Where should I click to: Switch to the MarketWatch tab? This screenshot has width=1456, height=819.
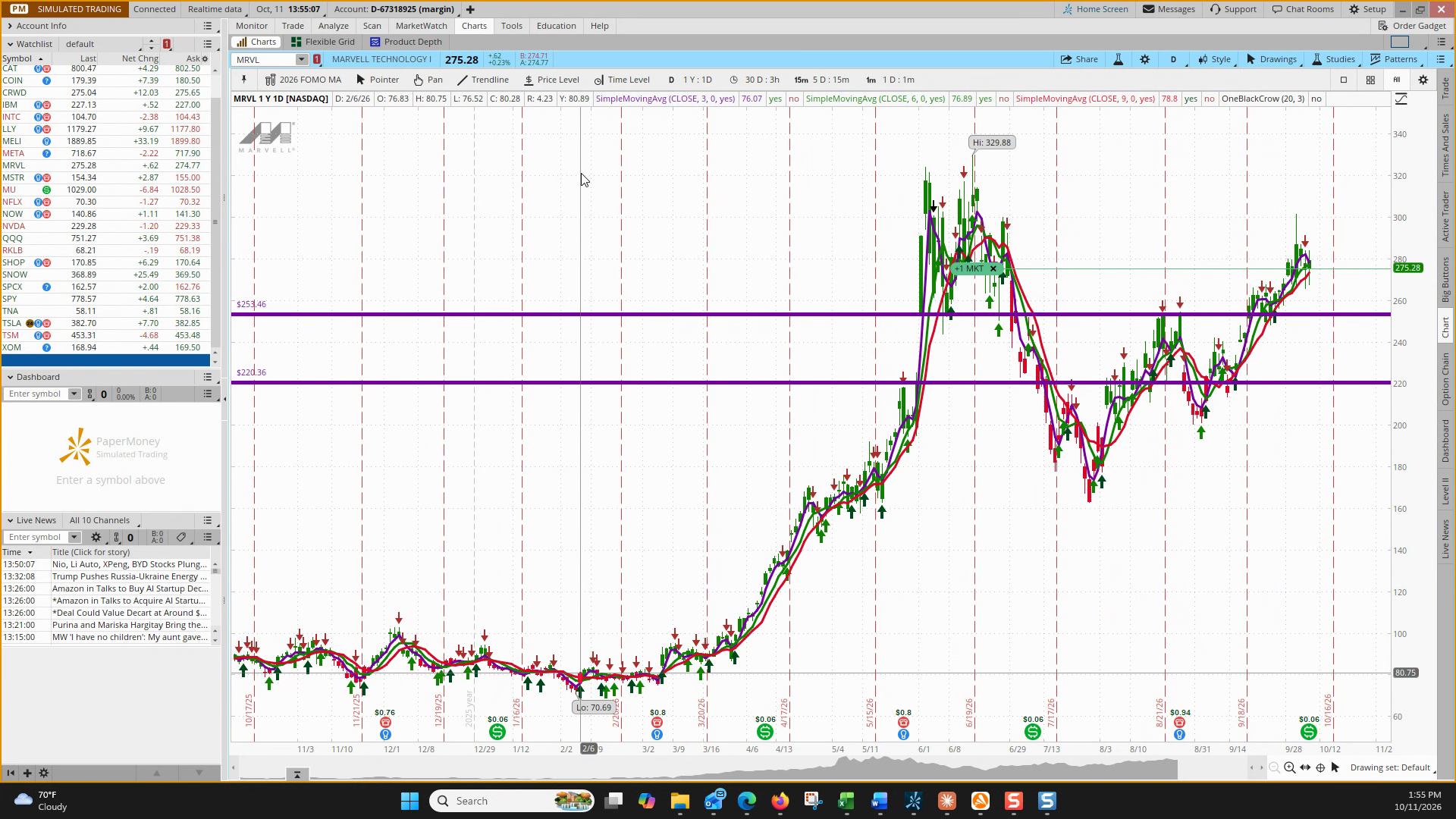(x=422, y=26)
